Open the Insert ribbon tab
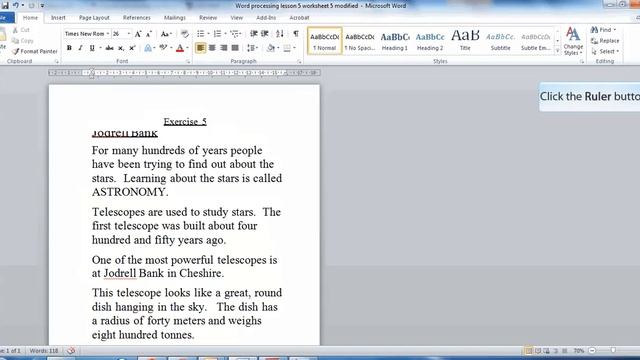The width and height of the screenshot is (640, 360). 58,18
